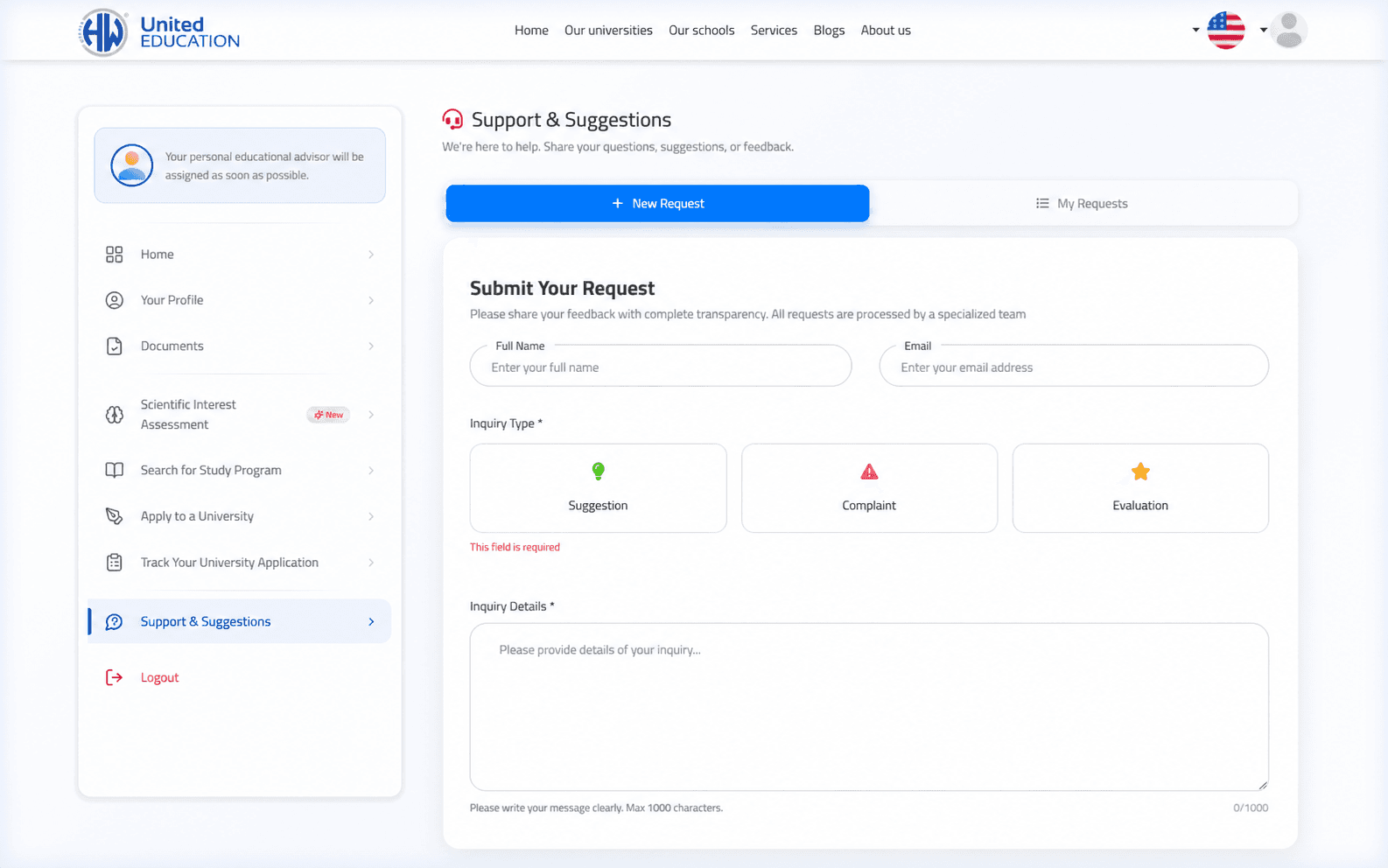Open Track Your University Application link
This screenshot has height=868, width=1388.
point(239,563)
